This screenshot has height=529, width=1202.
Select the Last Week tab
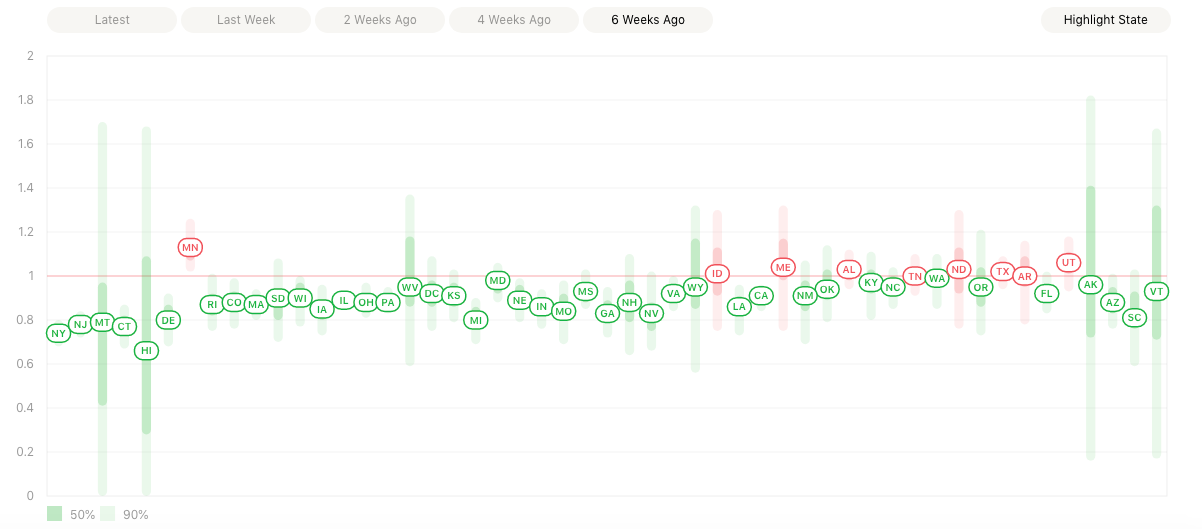coord(246,20)
